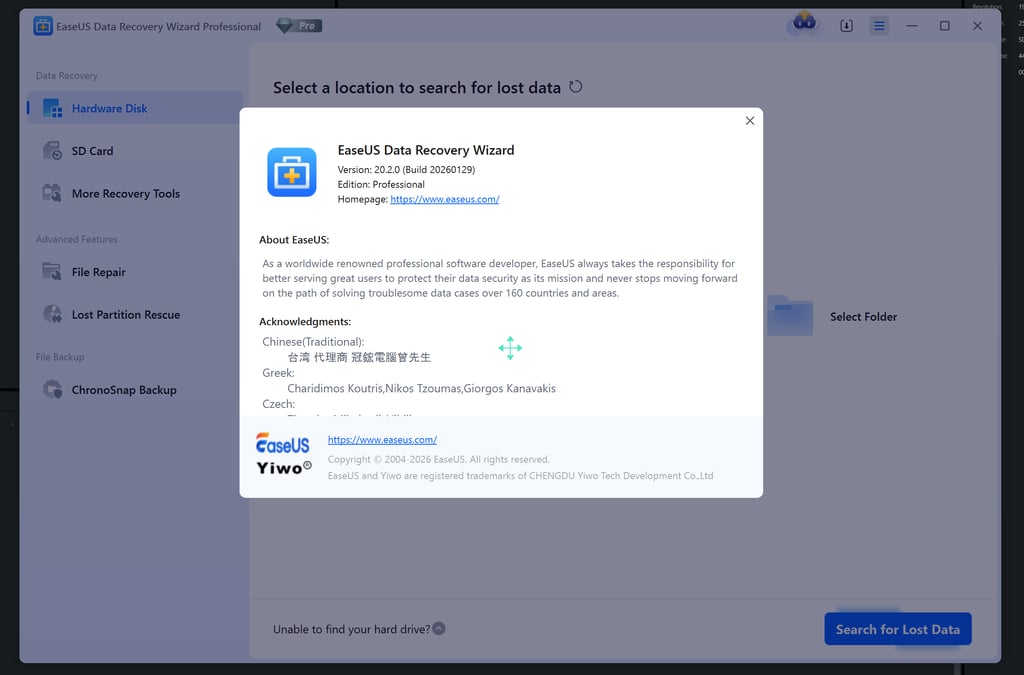Maximize the EaseUS window
The width and height of the screenshot is (1024, 675).
[945, 26]
